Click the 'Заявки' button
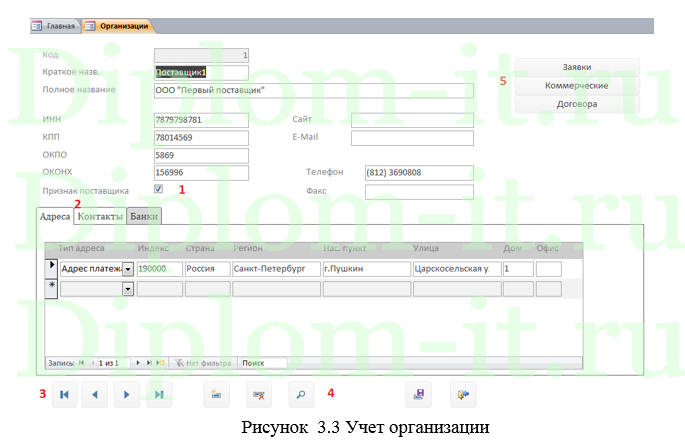 577,67
